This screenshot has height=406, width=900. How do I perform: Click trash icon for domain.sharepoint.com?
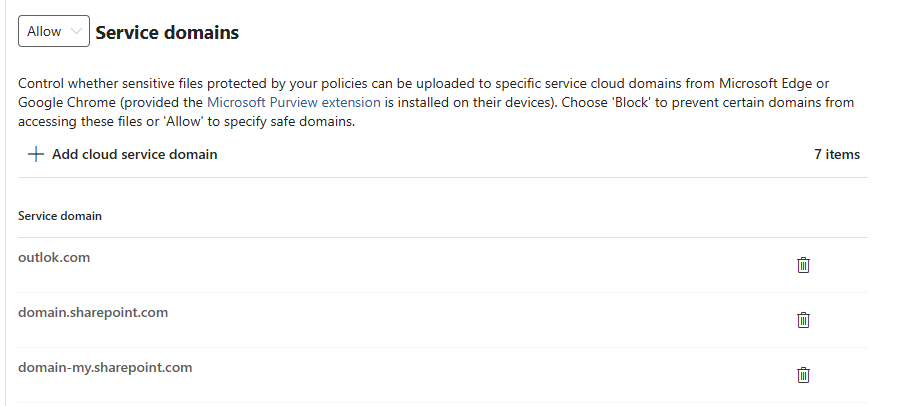tap(802, 320)
